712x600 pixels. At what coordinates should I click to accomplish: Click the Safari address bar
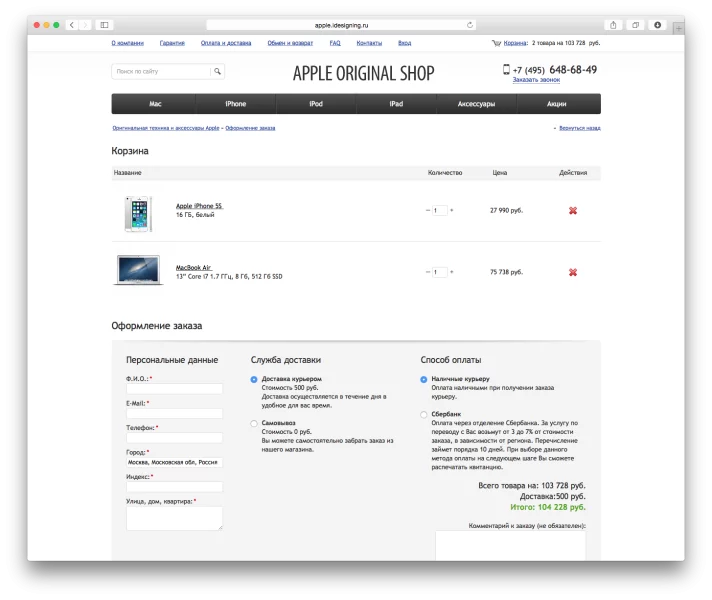click(341, 25)
